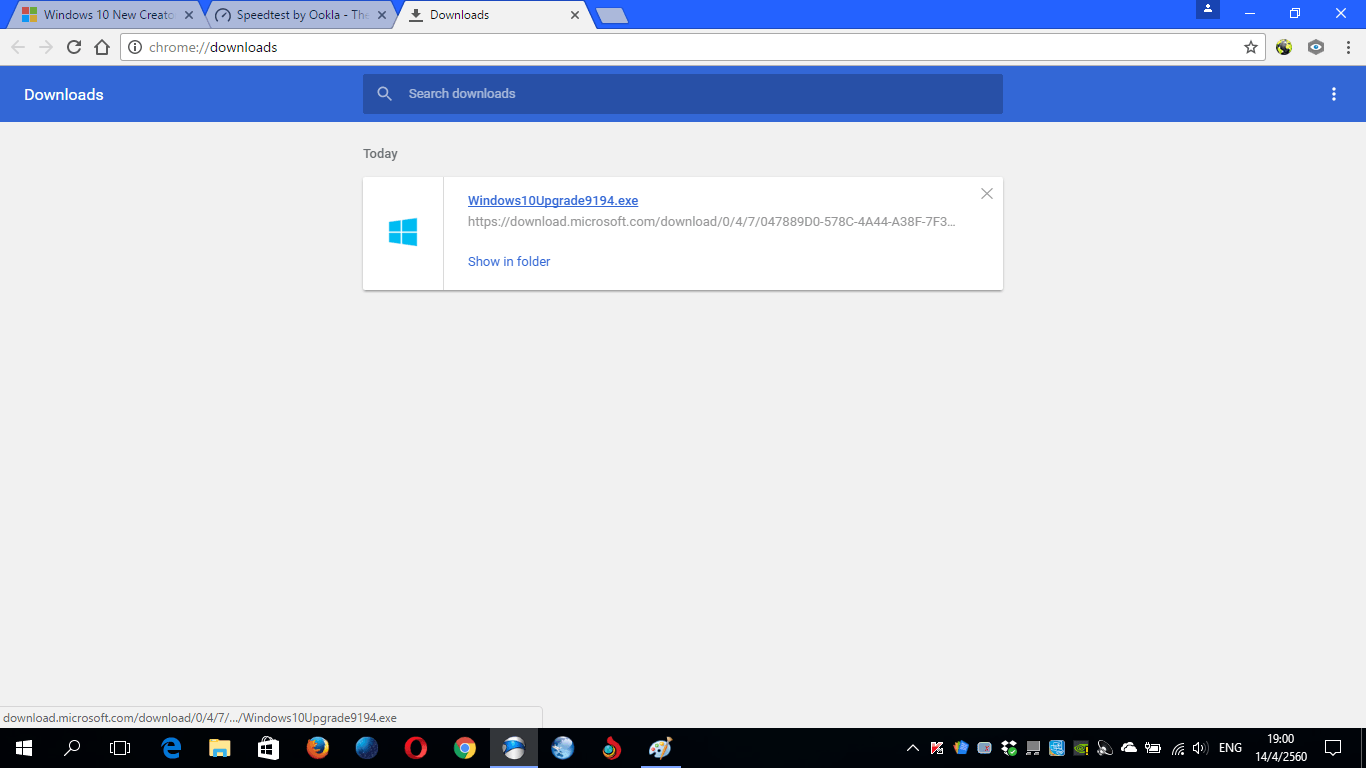Click the Windows logo file icon of the download
This screenshot has width=1366, height=768.
[x=403, y=232]
